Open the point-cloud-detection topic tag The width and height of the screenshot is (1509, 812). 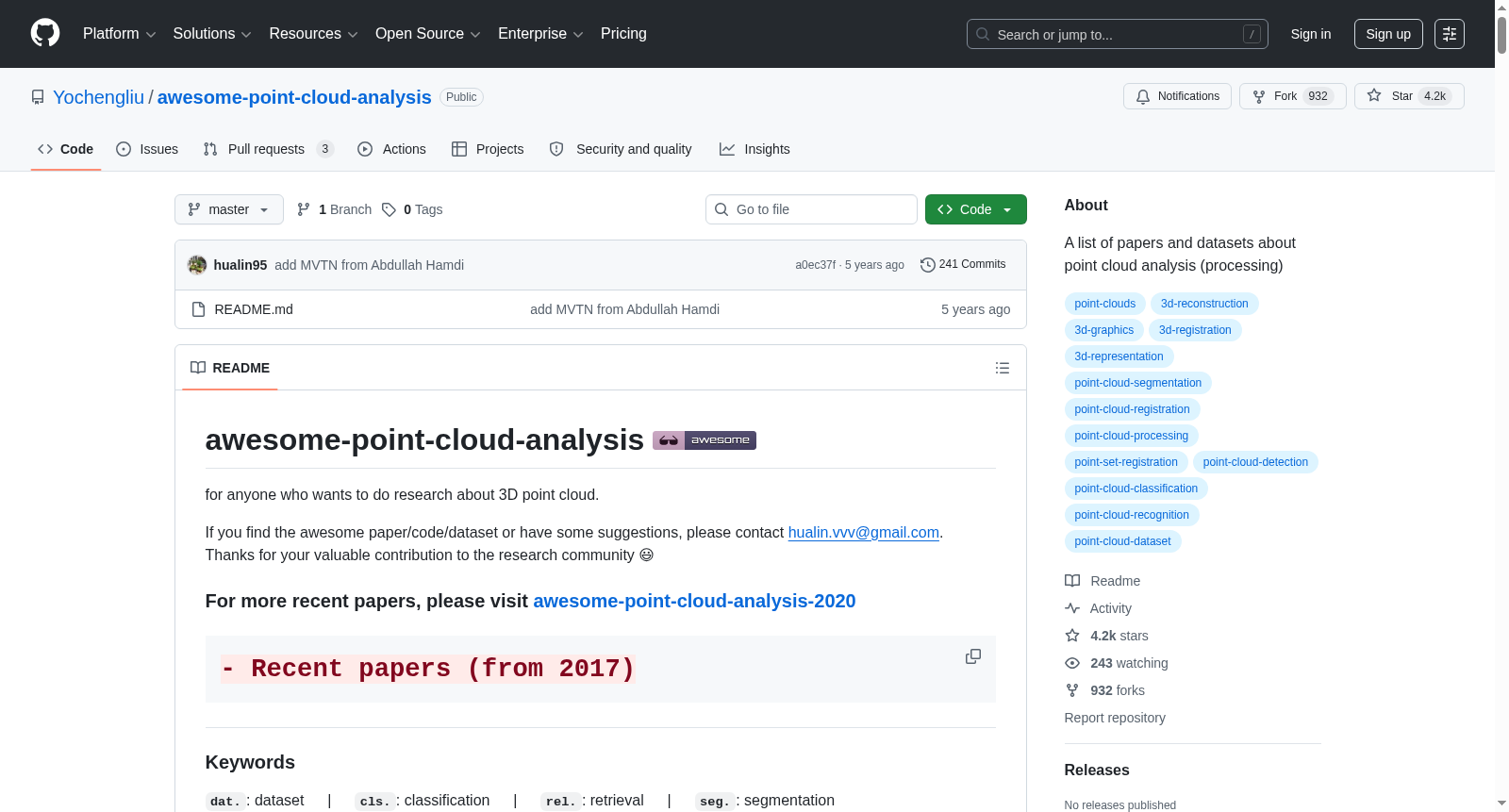tap(1255, 462)
